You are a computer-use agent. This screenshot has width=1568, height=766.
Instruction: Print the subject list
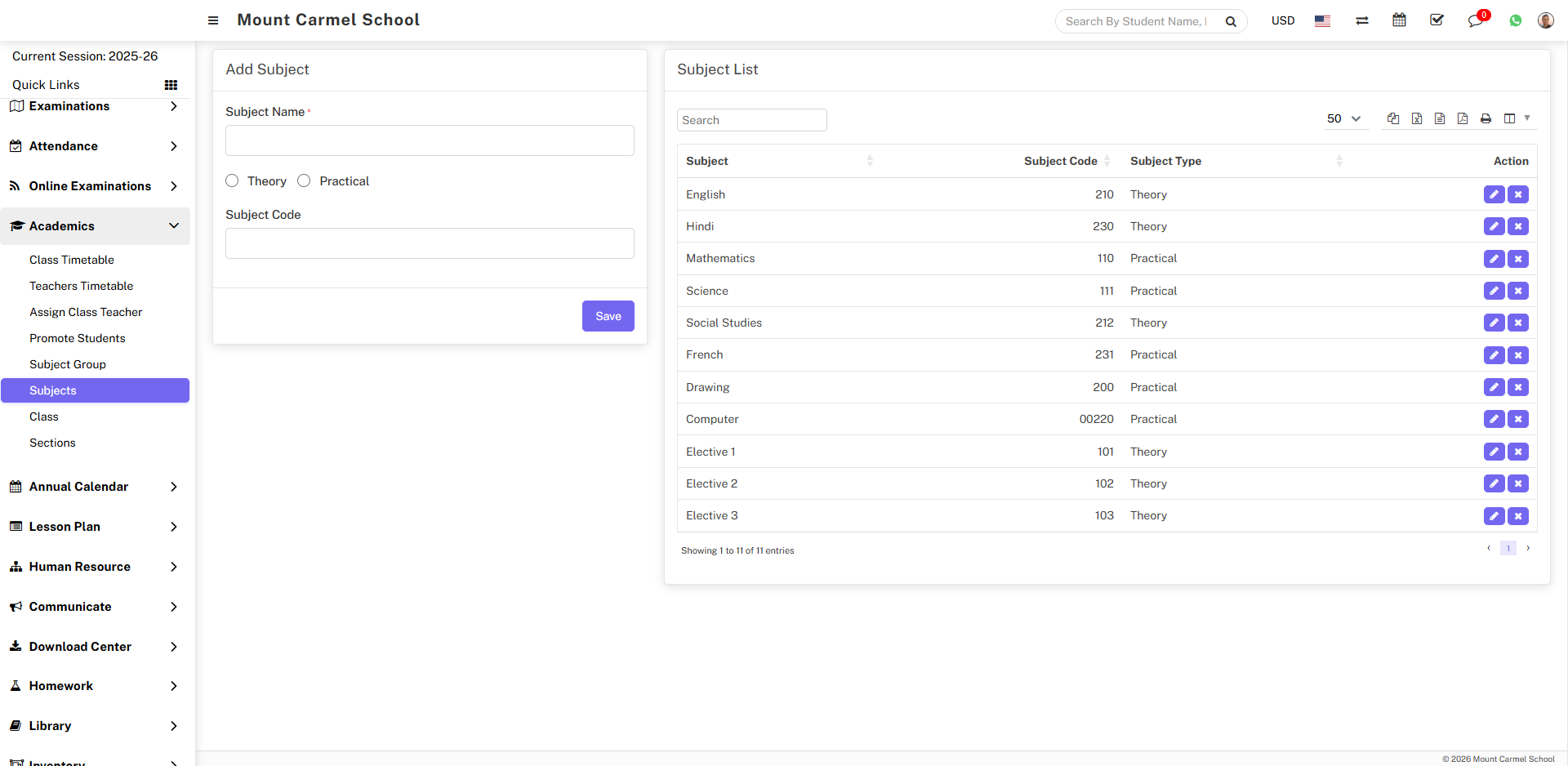(x=1486, y=119)
